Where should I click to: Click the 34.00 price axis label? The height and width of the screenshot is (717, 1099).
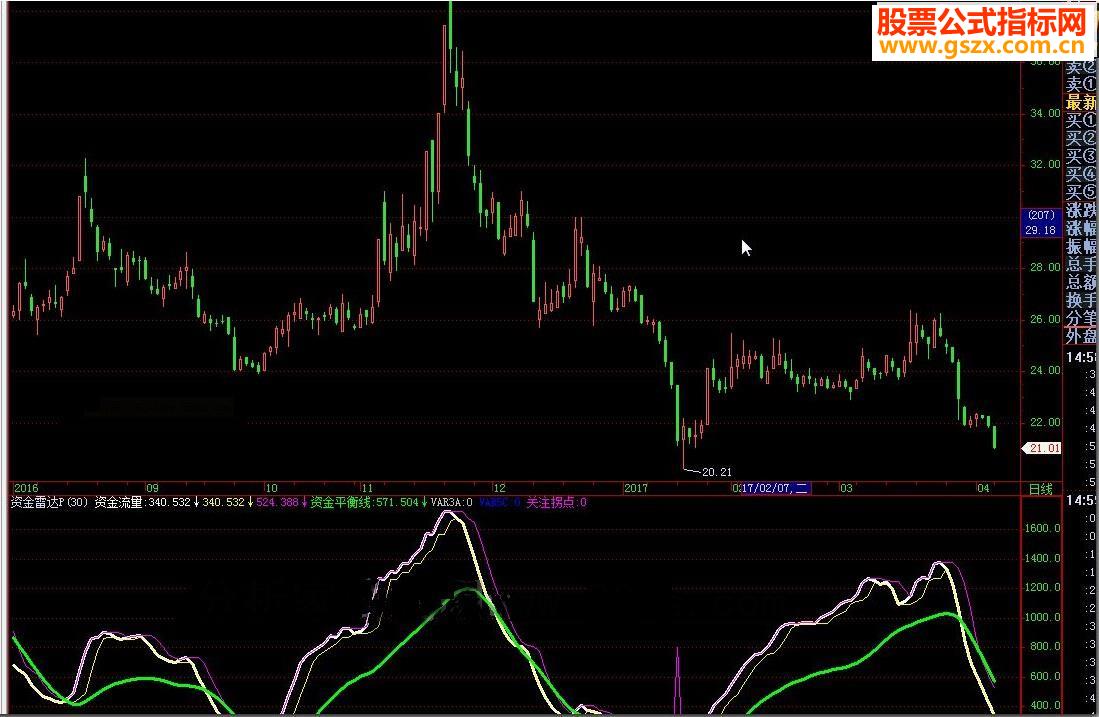1045,113
